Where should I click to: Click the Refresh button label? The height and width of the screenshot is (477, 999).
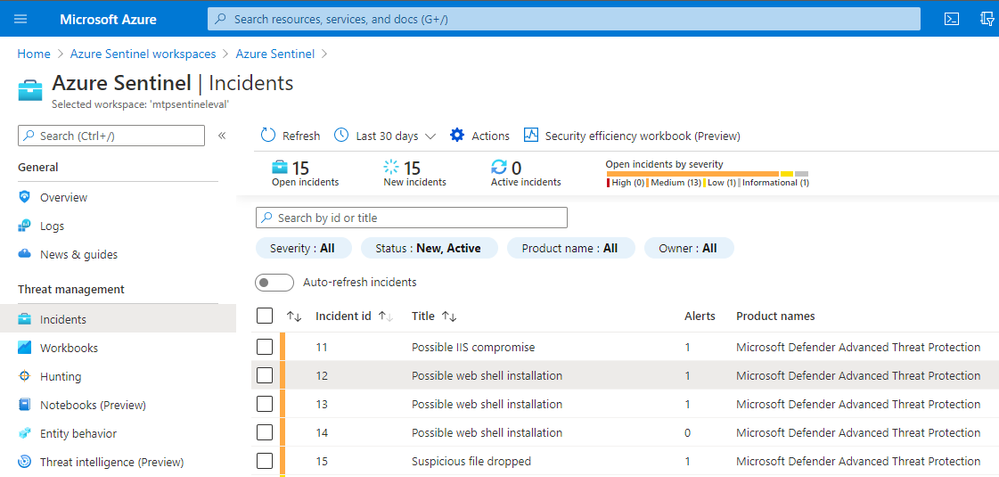point(301,136)
